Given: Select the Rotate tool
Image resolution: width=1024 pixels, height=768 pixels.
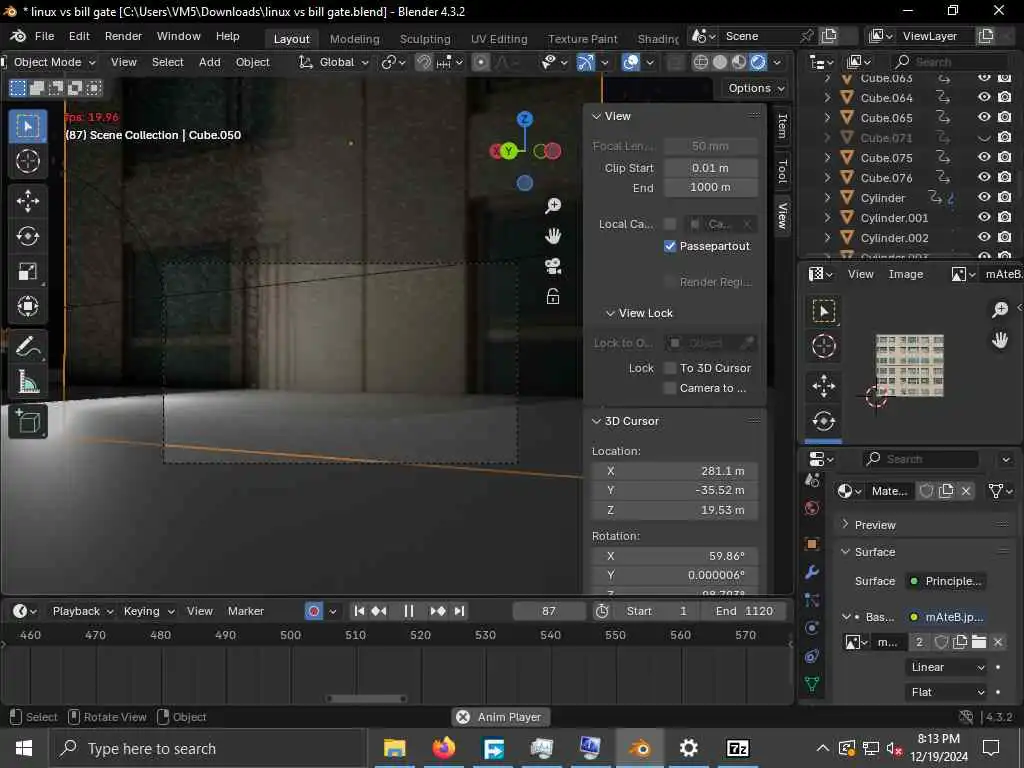Looking at the screenshot, I should pos(27,236).
